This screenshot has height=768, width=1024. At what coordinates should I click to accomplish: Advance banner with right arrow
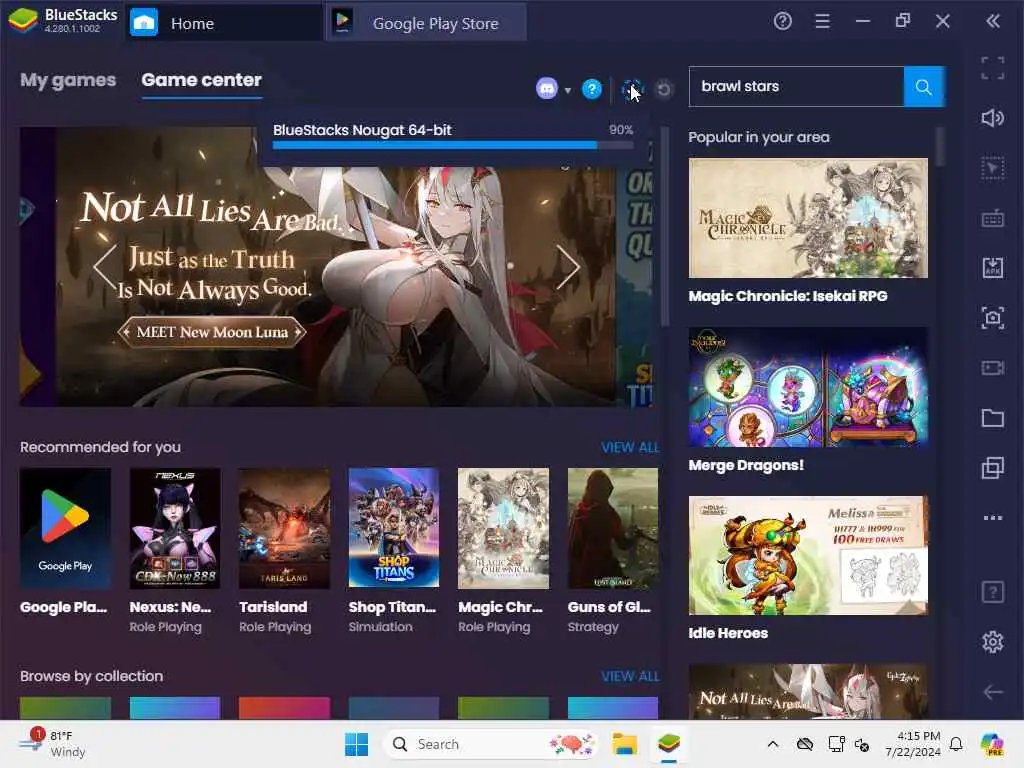coord(568,266)
